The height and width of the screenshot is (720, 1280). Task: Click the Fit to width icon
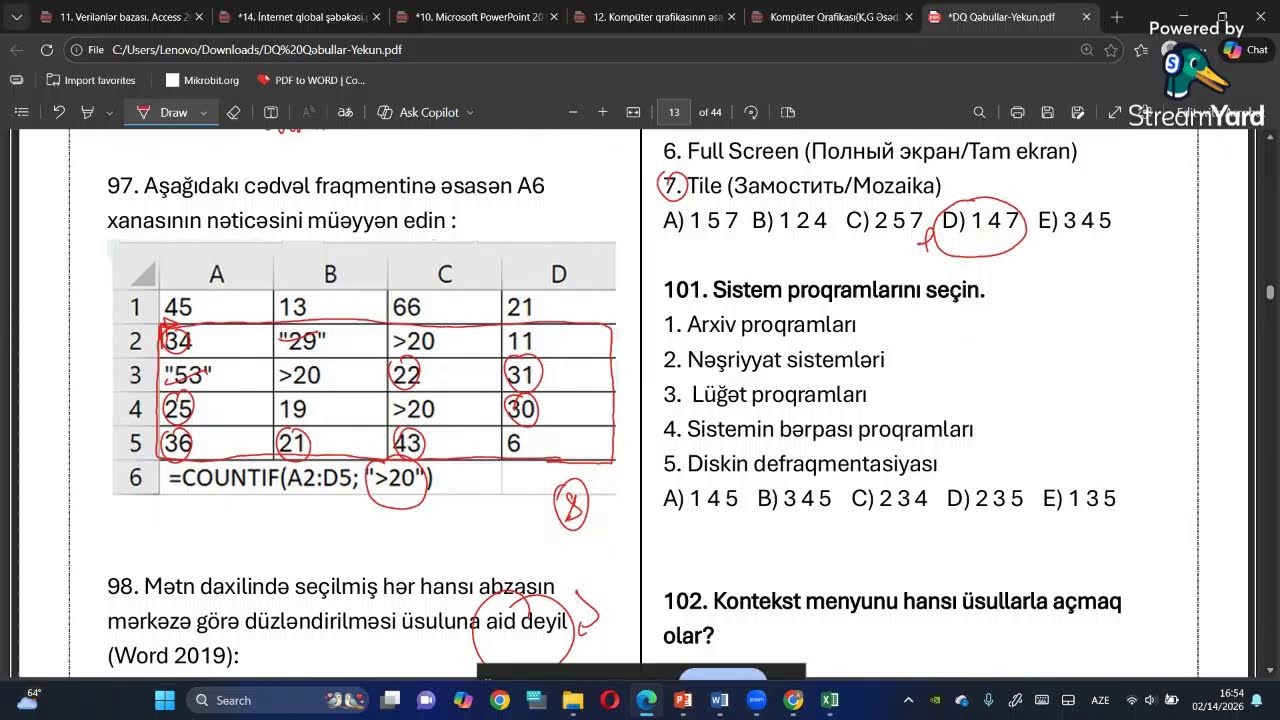(633, 112)
